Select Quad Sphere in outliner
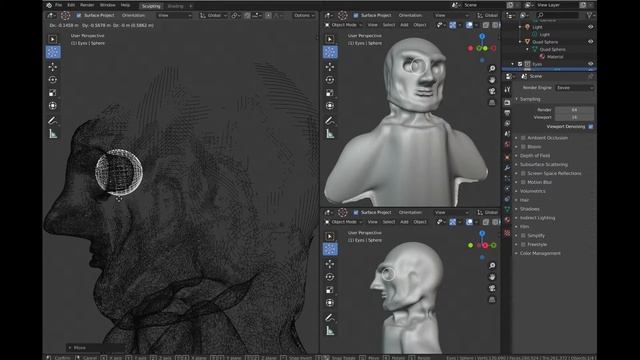The height and width of the screenshot is (360, 640). tap(545, 42)
